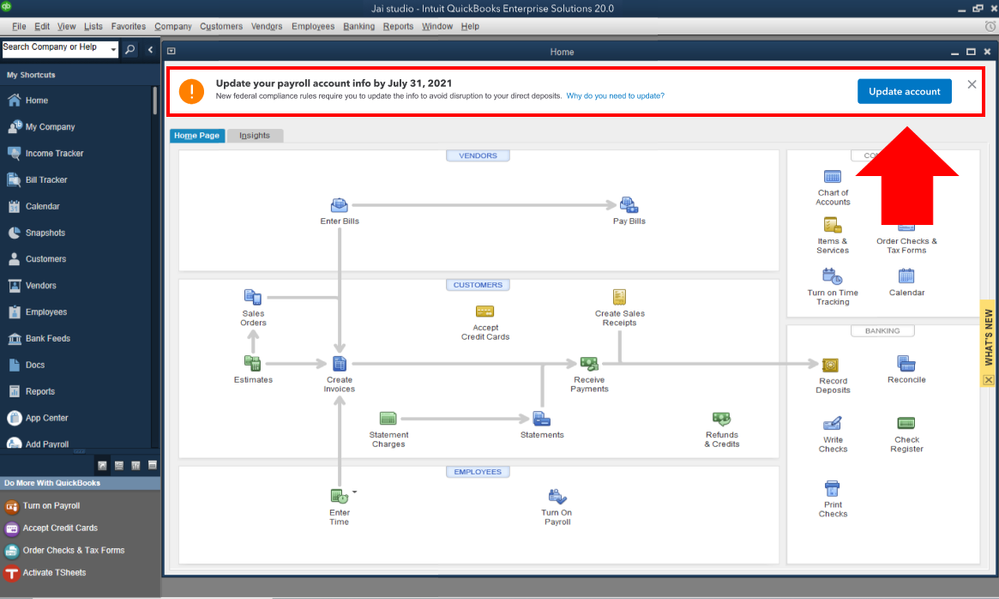The height and width of the screenshot is (599, 999).
Task: Open the Estimates icon
Action: [x=252, y=363]
